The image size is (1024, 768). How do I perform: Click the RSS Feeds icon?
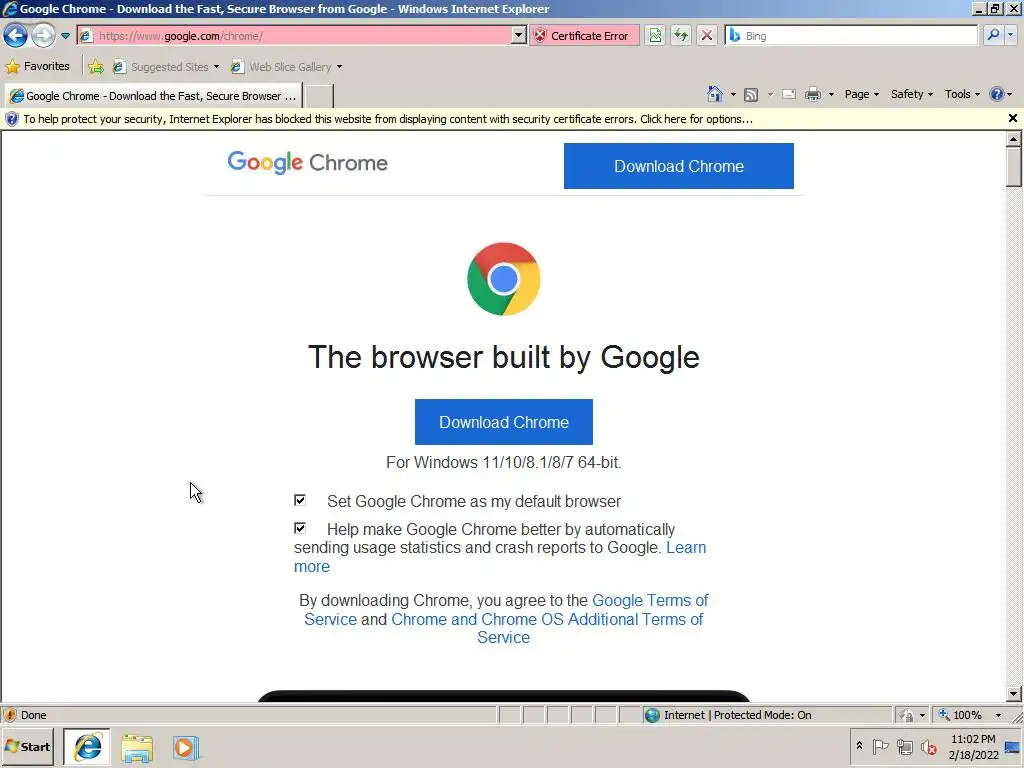(x=751, y=95)
